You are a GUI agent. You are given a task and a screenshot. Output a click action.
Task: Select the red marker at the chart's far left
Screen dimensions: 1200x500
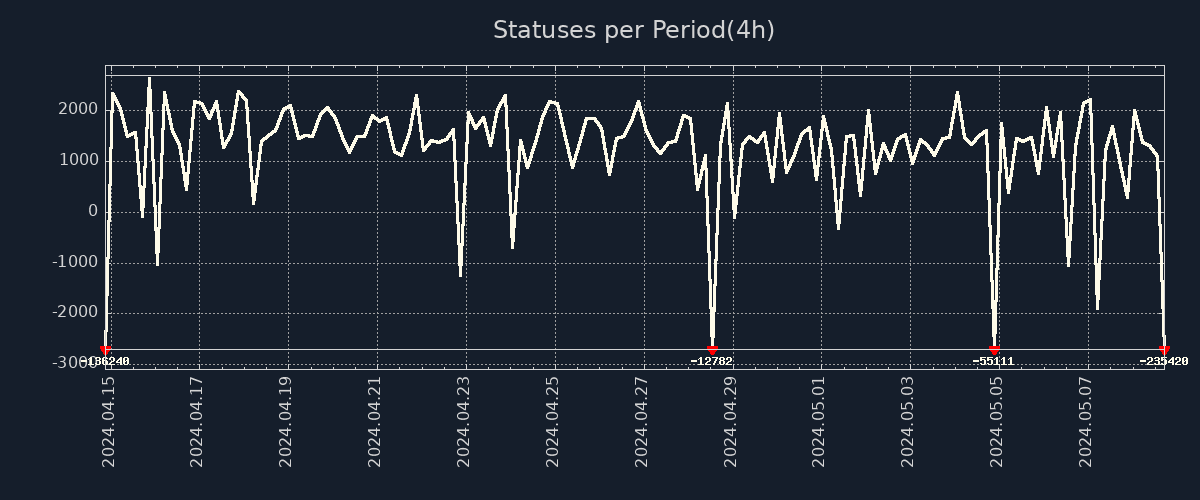click(106, 350)
